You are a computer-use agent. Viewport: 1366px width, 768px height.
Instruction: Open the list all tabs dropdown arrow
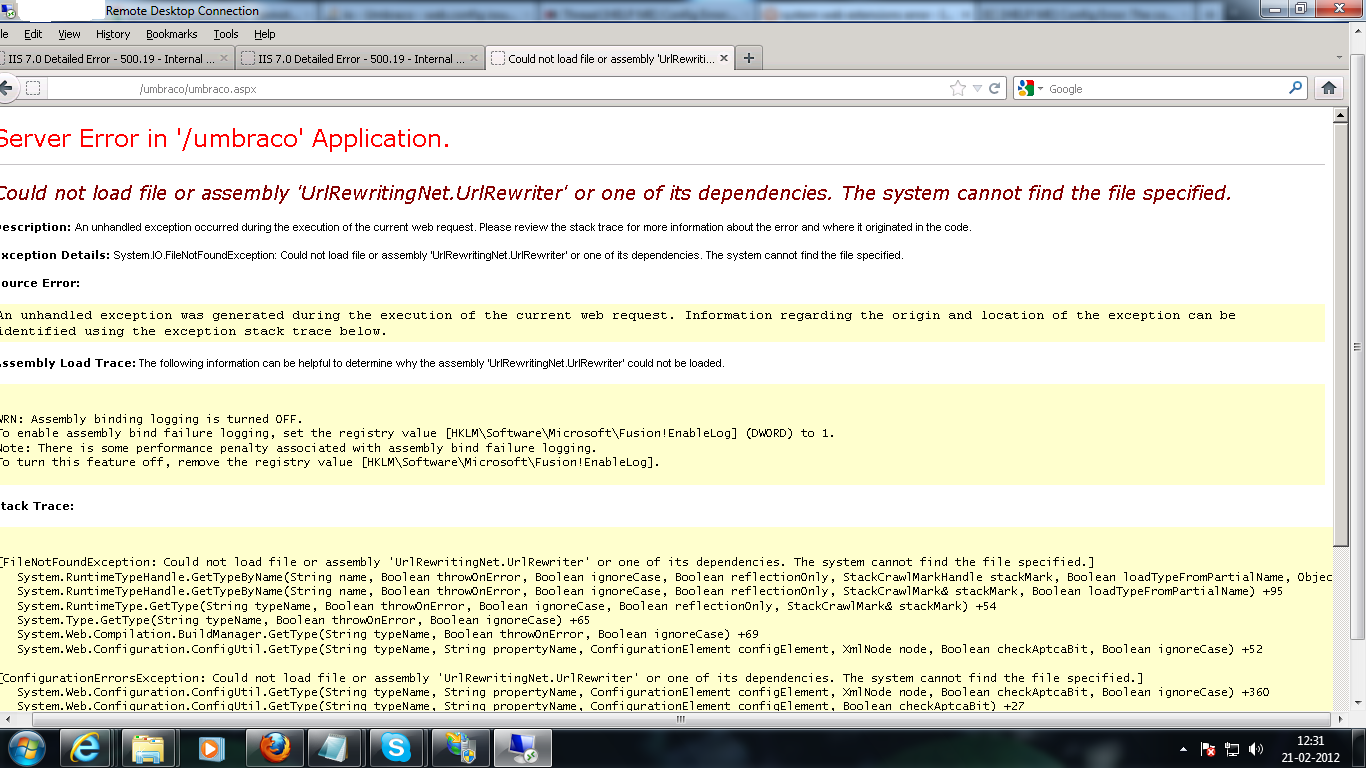click(x=1340, y=58)
